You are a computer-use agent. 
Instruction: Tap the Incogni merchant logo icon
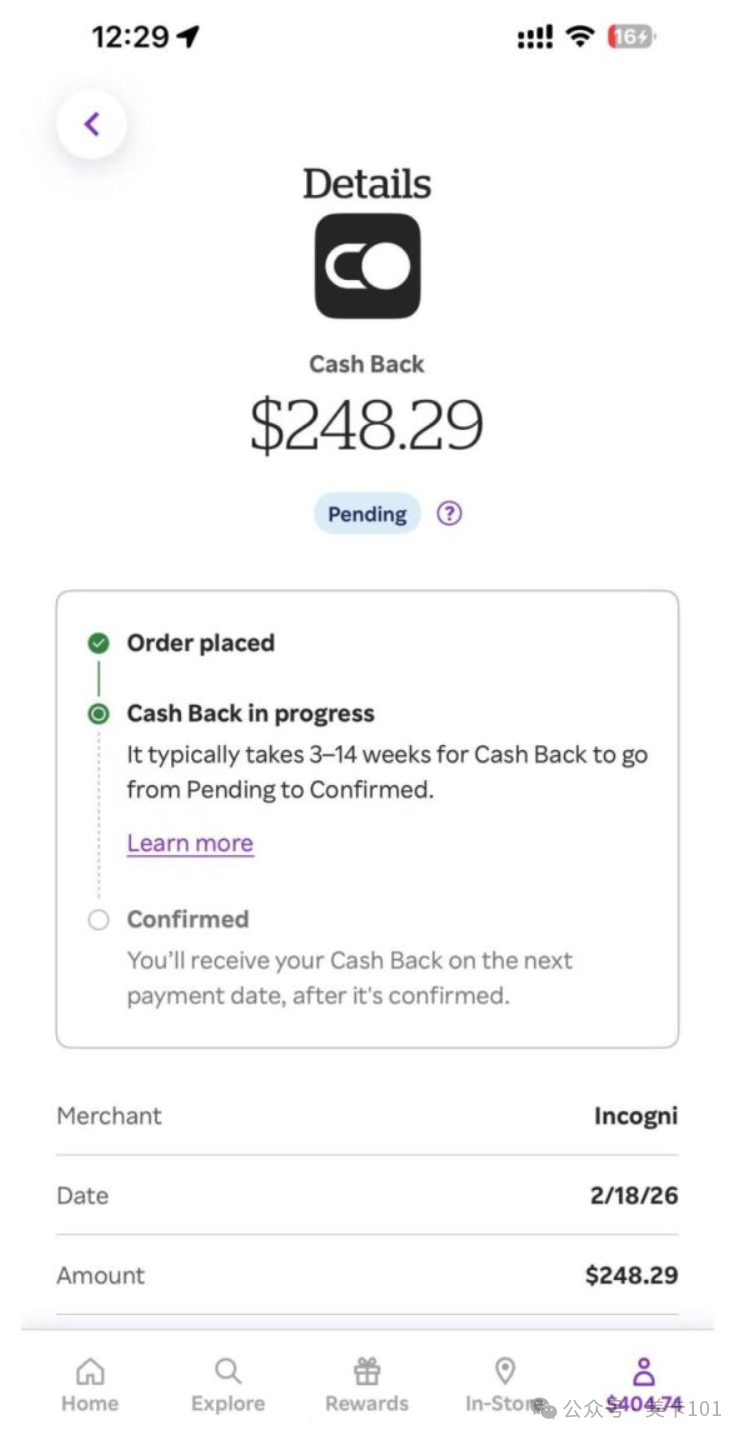pyautogui.click(x=367, y=266)
